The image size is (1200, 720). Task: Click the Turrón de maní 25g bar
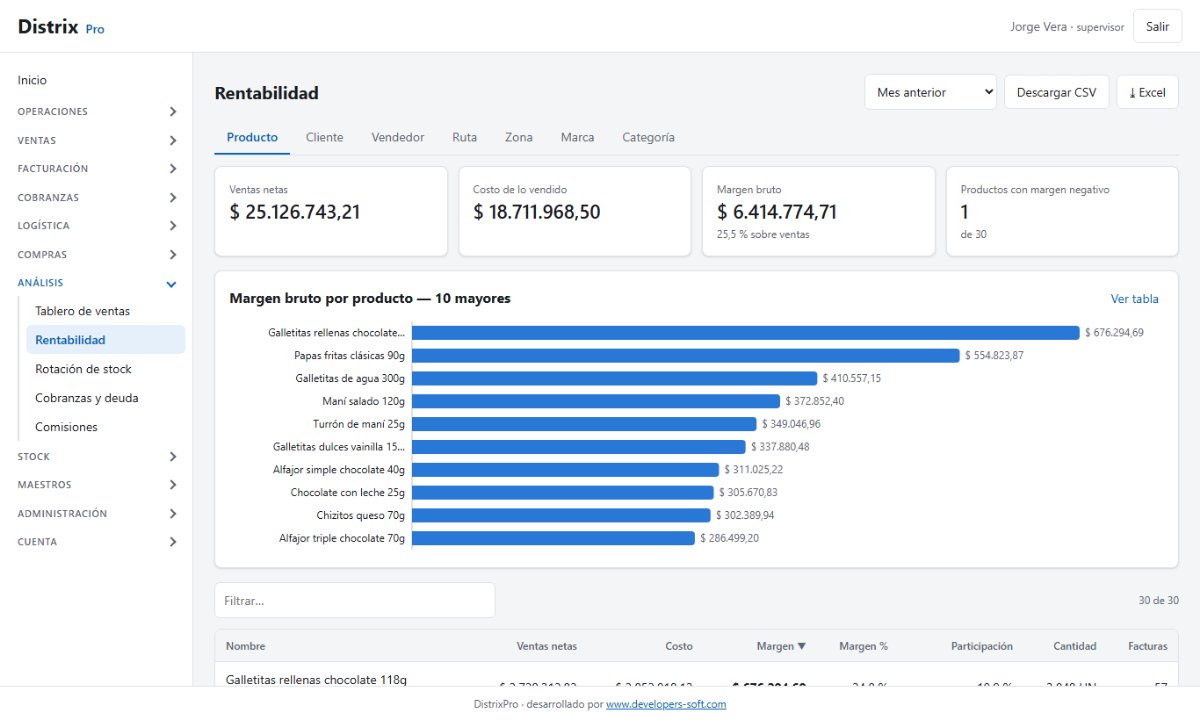pos(584,424)
